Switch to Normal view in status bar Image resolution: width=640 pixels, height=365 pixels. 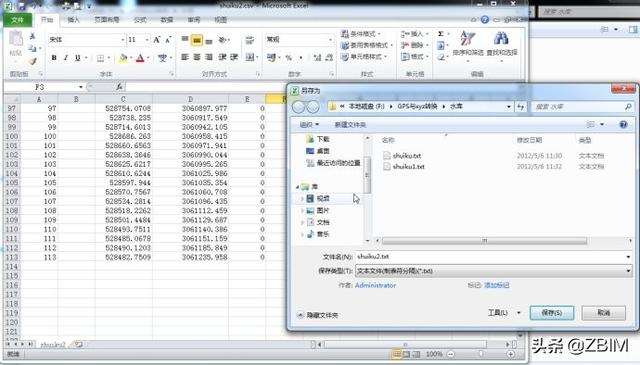point(396,354)
